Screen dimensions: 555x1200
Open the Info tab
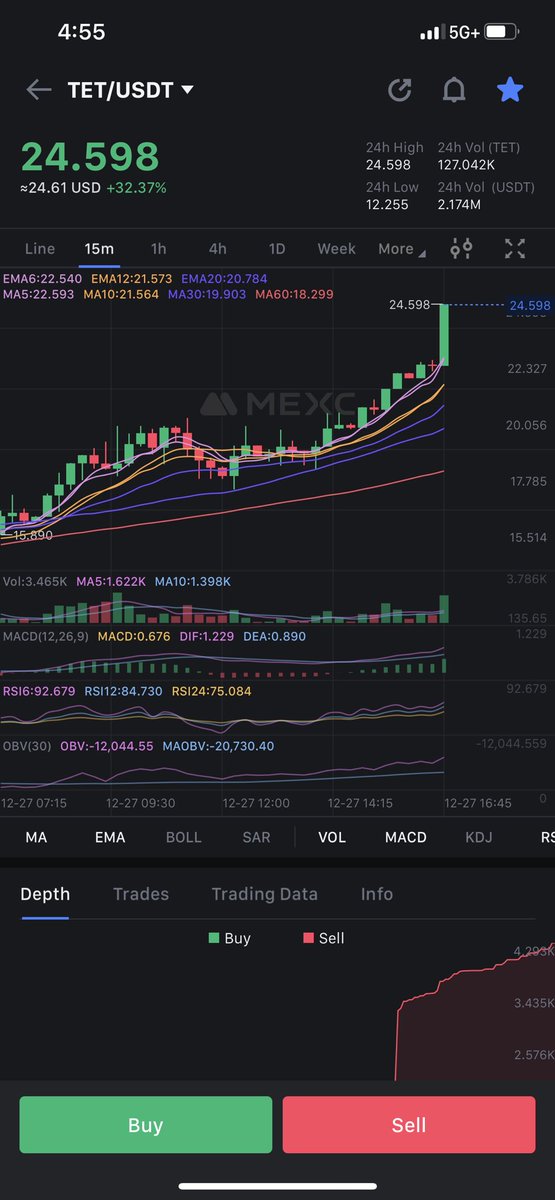[377, 894]
